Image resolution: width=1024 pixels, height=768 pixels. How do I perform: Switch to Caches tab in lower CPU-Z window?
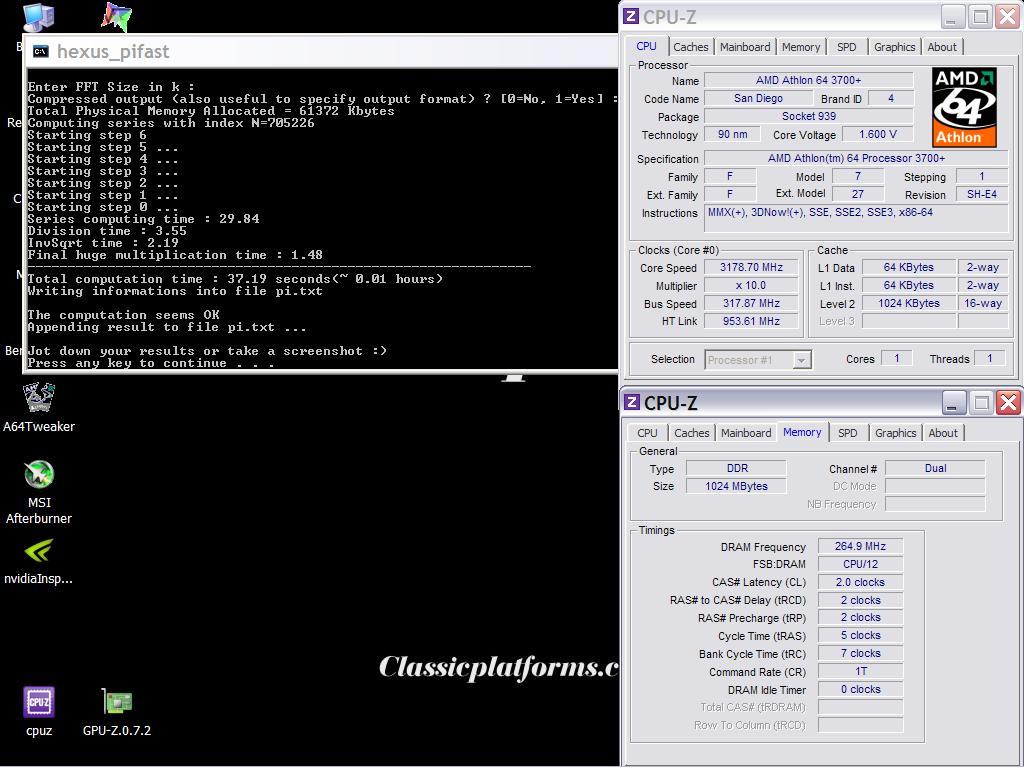692,433
